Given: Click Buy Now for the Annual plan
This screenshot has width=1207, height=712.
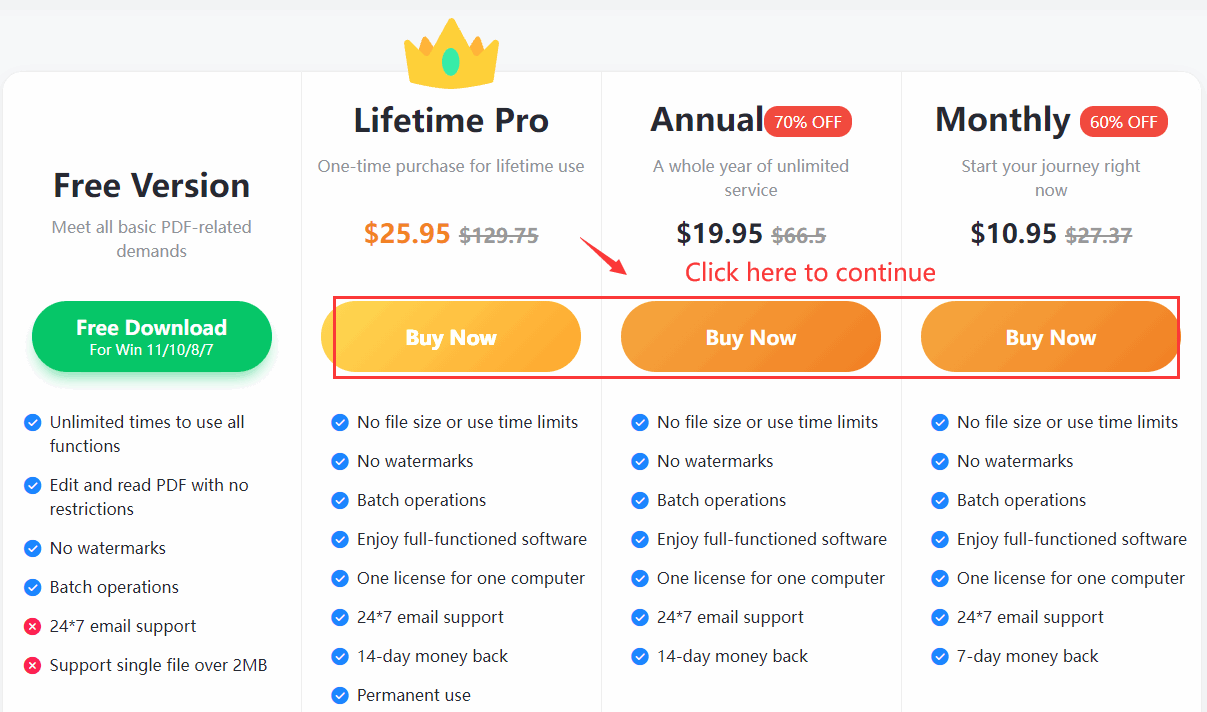Looking at the screenshot, I should pos(751,338).
